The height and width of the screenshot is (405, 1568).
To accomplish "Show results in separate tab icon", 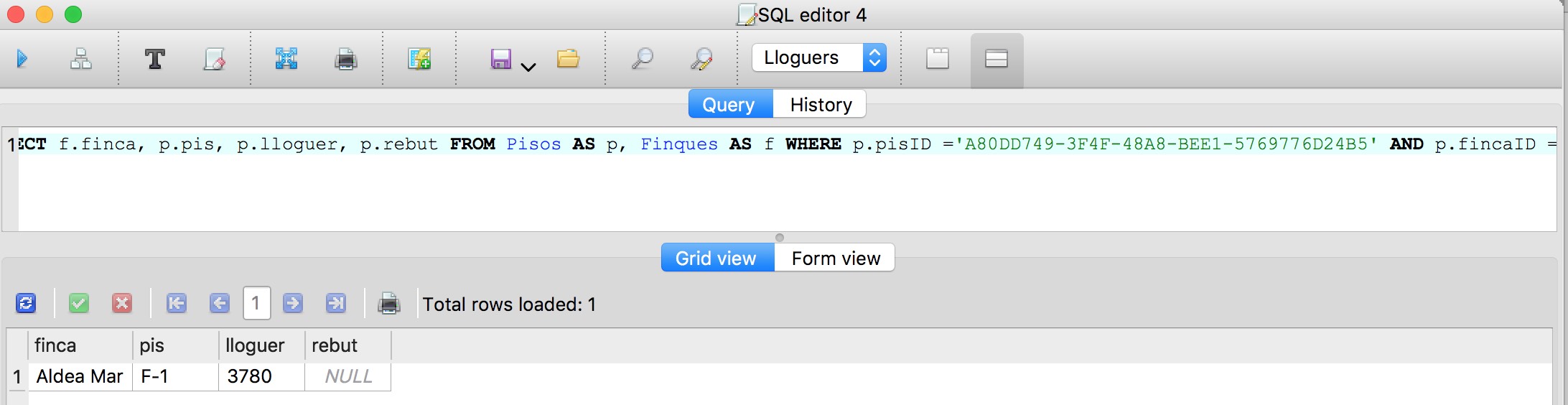I will click(x=938, y=59).
